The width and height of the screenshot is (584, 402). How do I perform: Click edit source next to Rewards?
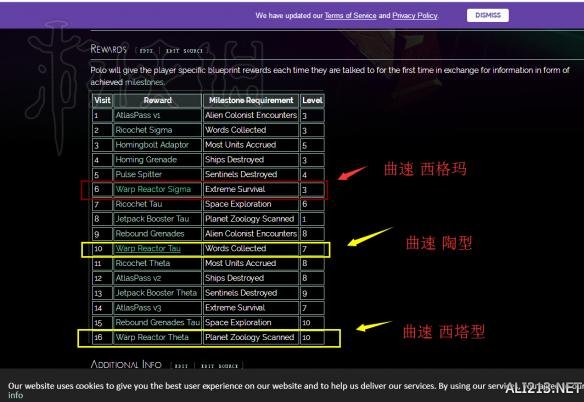[x=184, y=51]
